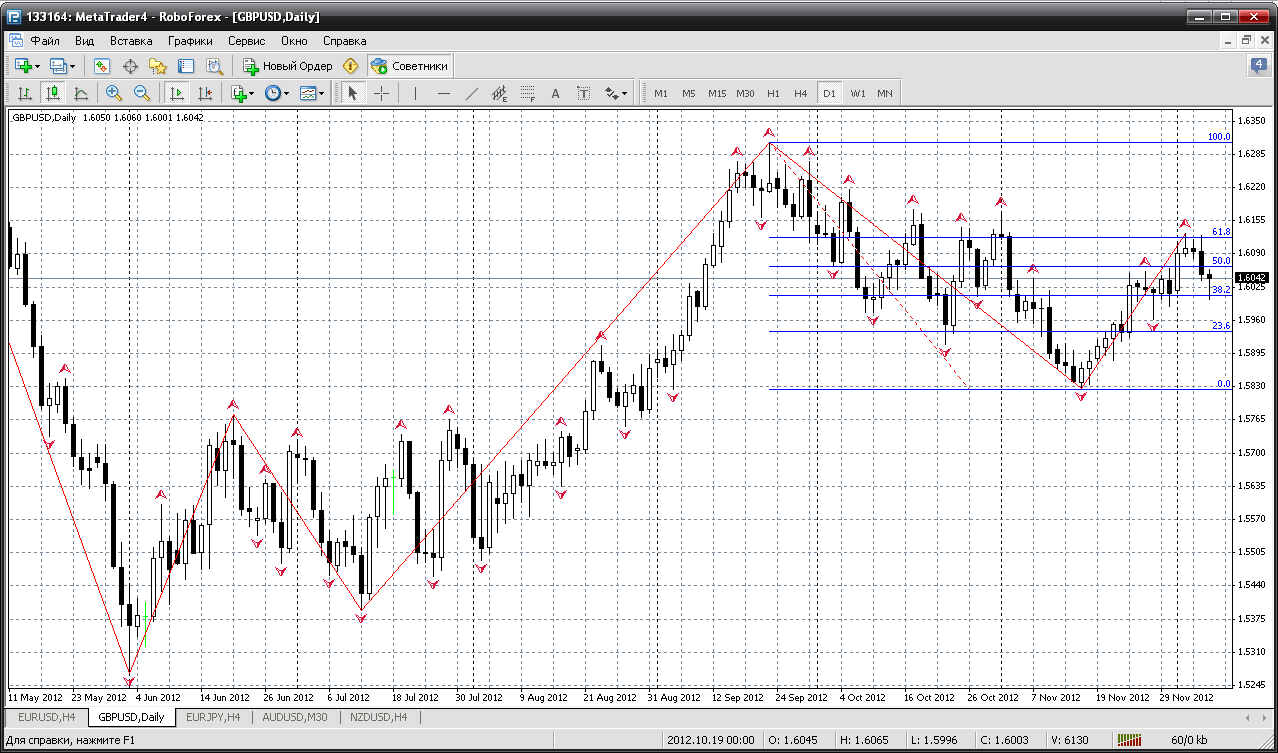Switch chart to candlesticks style

(x=53, y=93)
